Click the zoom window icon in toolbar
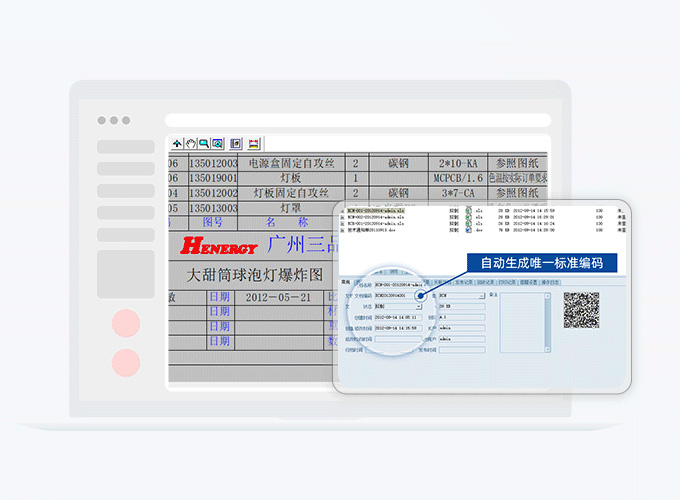Screen dimensions: 680x500 tap(217, 144)
